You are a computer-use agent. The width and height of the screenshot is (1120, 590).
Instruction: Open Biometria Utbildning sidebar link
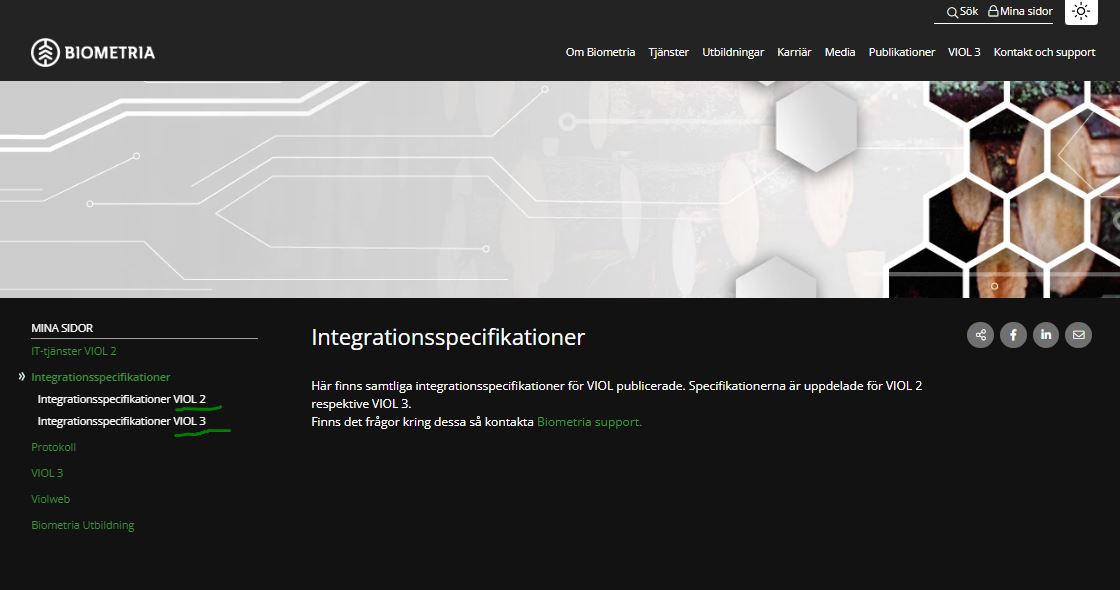coord(83,525)
